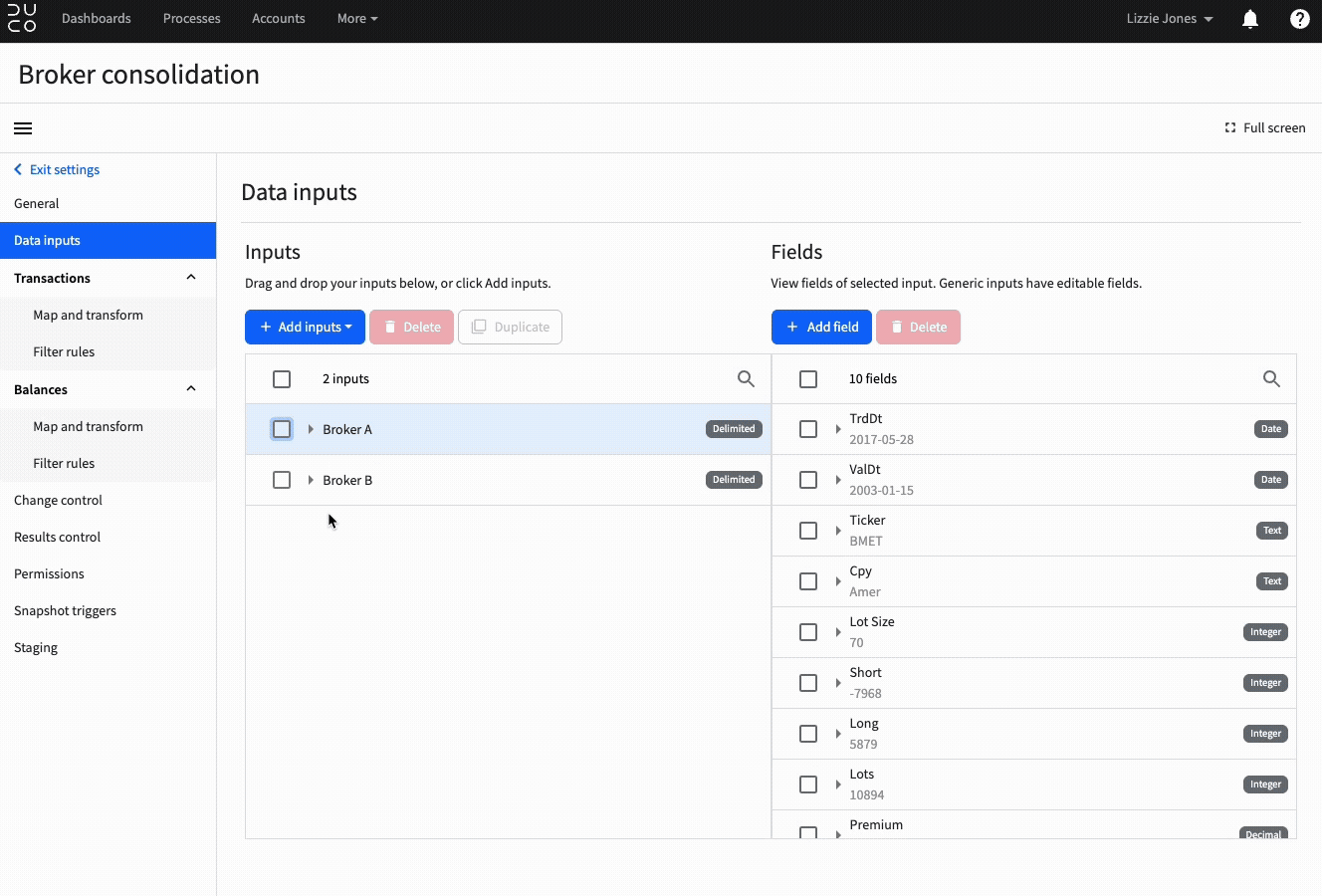
Task: Click the Exit settings link
Action: click(x=57, y=169)
